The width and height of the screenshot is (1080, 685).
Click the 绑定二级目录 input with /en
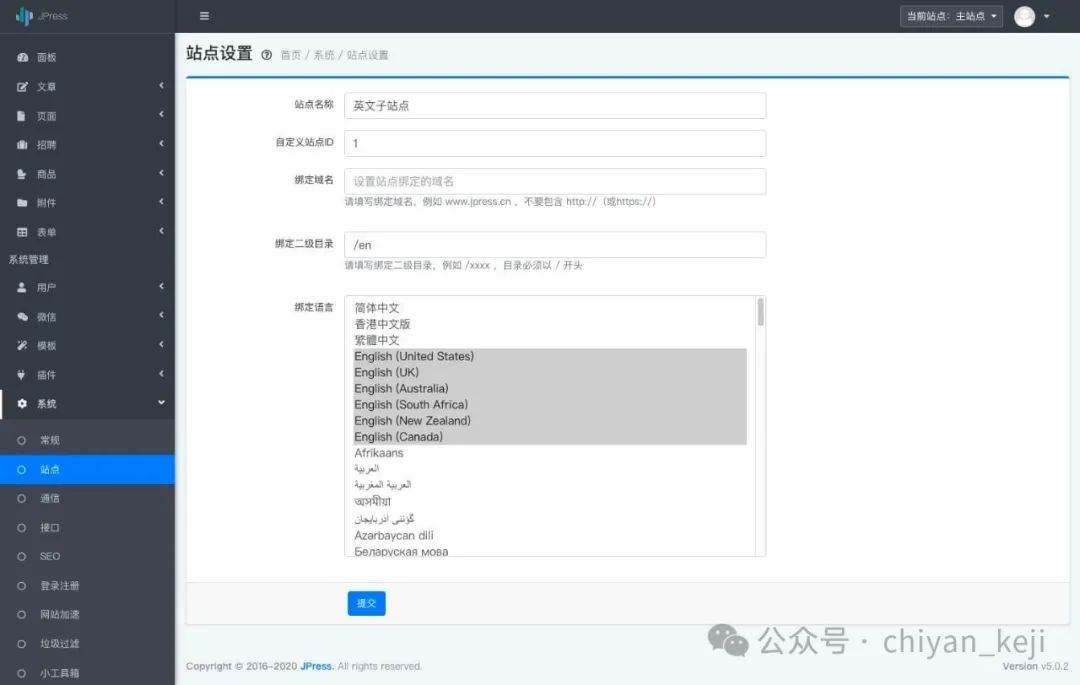[x=555, y=245]
